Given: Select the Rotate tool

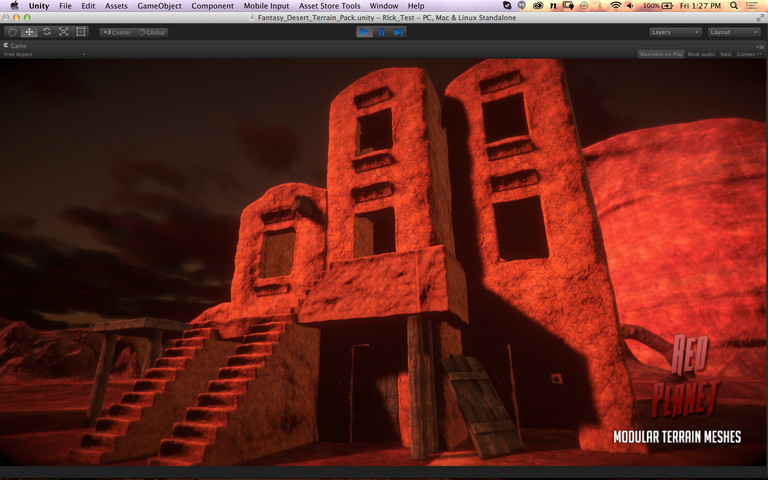Looking at the screenshot, I should coord(47,32).
